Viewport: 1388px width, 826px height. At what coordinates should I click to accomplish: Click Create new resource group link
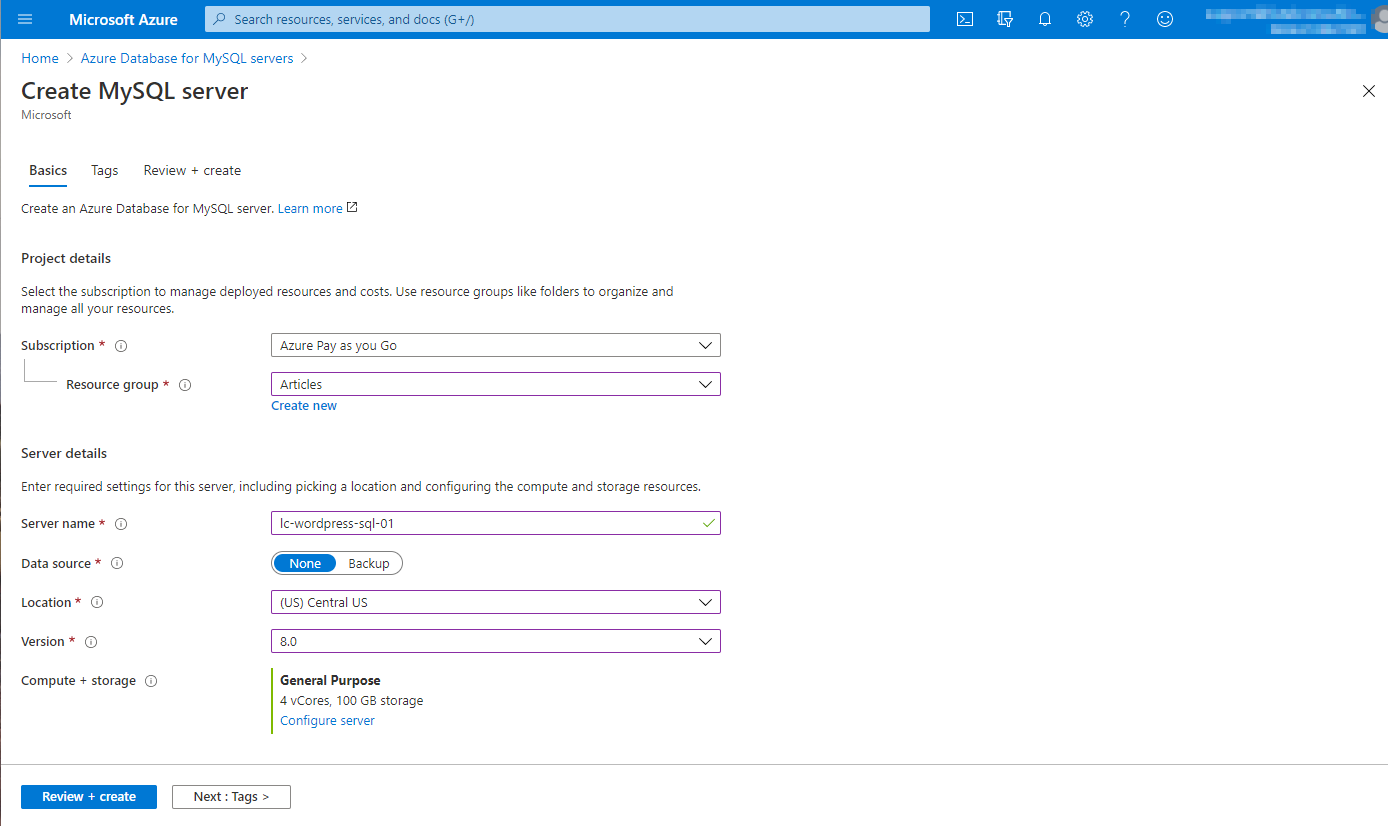[x=304, y=406]
